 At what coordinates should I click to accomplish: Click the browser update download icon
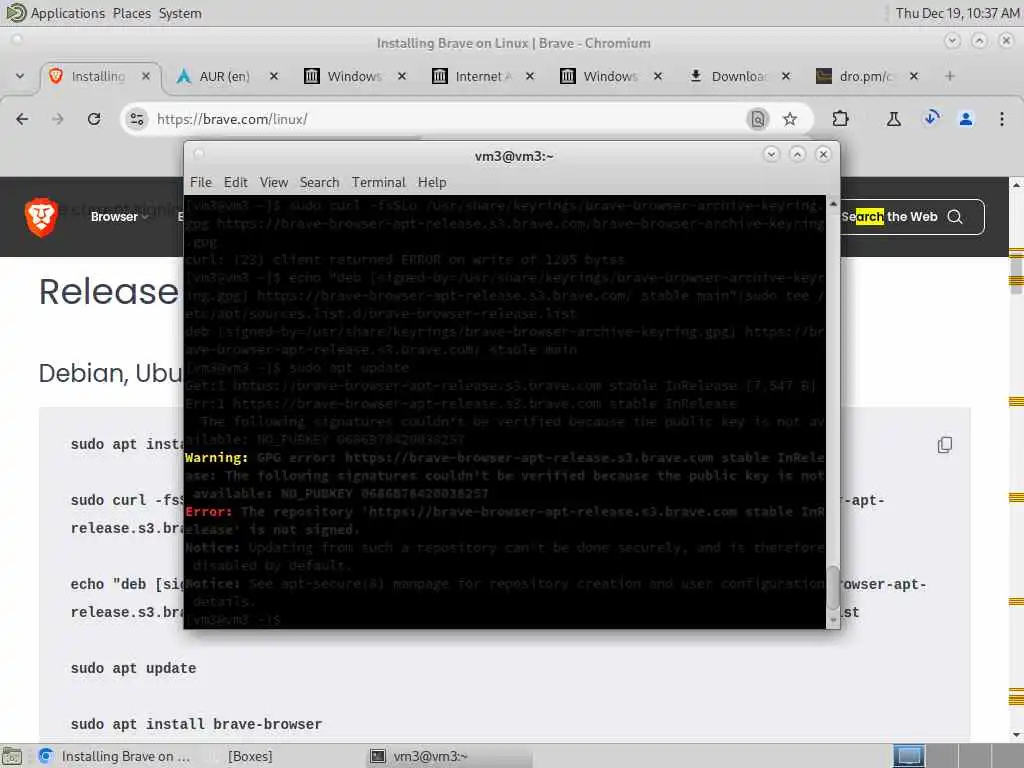pos(931,118)
